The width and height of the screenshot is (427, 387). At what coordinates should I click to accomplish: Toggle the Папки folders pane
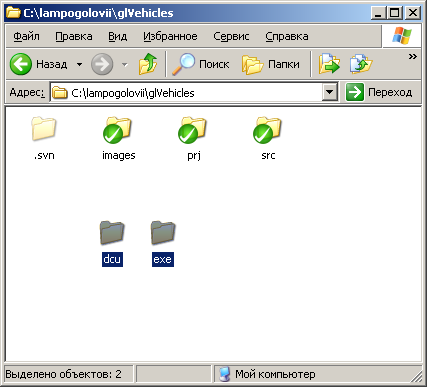point(271,64)
